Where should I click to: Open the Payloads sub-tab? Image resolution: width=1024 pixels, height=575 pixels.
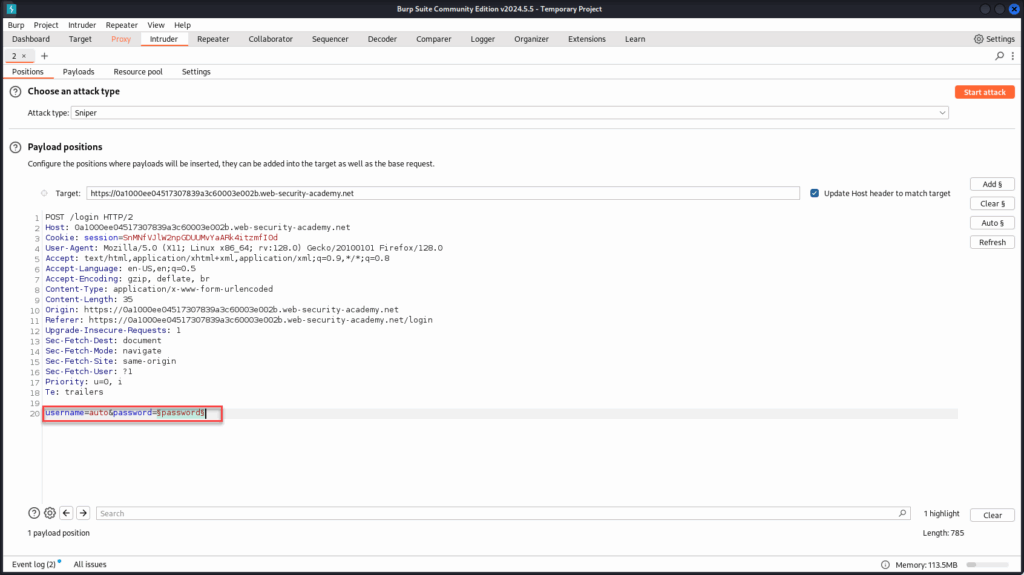coord(78,72)
